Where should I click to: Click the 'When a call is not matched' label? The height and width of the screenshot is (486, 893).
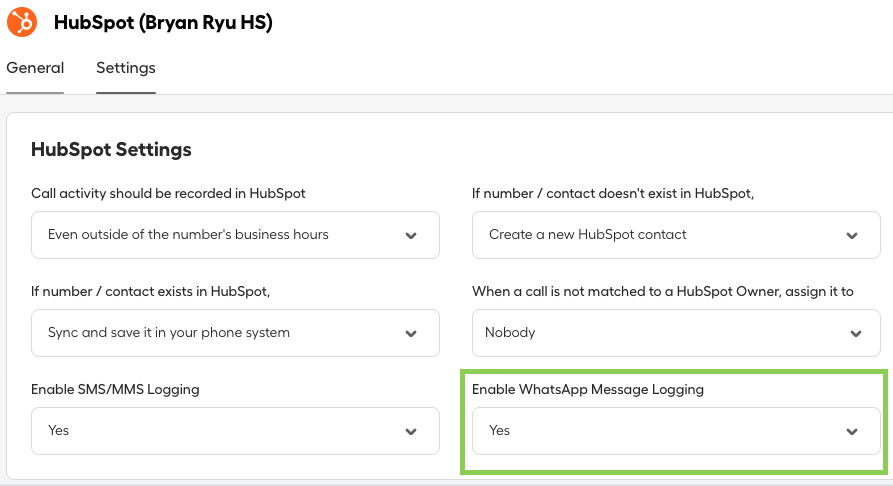(x=662, y=291)
